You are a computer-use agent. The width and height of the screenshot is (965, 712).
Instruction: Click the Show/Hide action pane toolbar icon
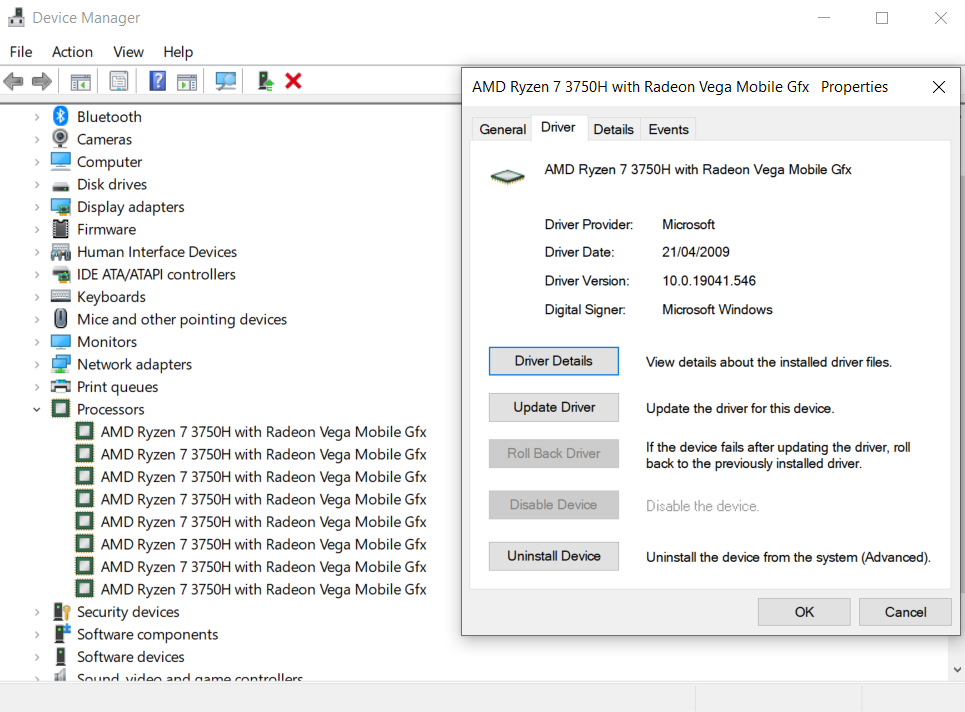[x=186, y=81]
